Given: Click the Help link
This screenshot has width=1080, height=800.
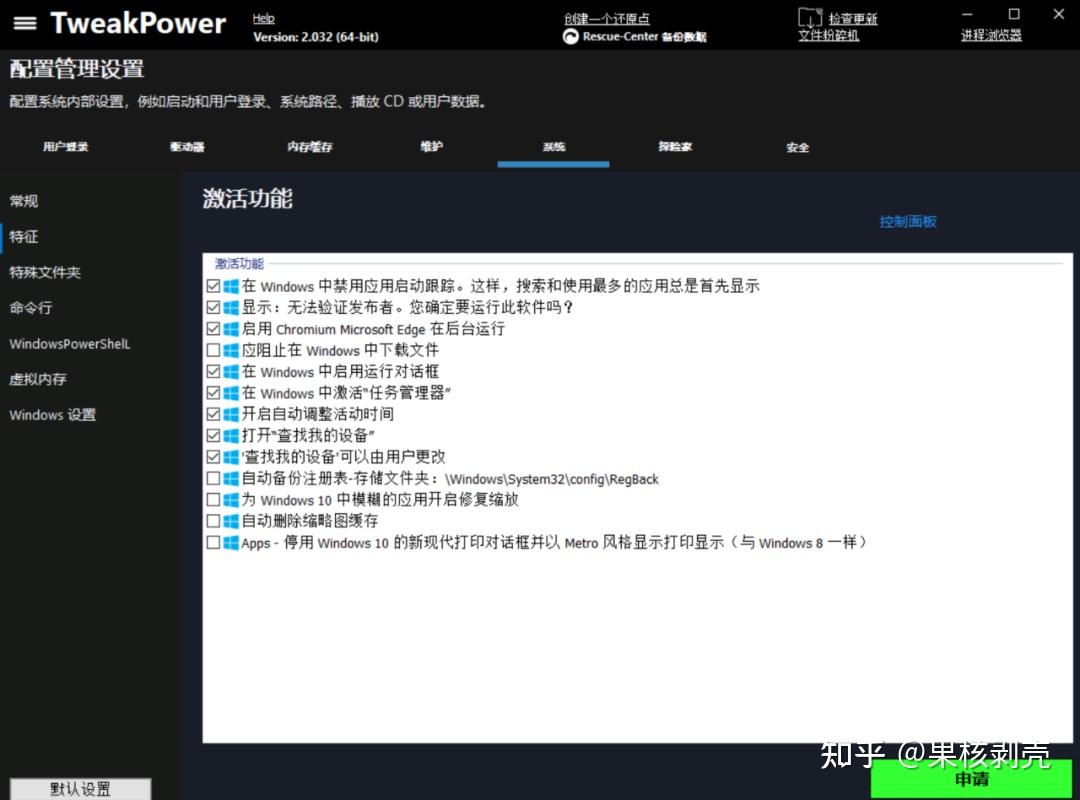Looking at the screenshot, I should 263,17.
